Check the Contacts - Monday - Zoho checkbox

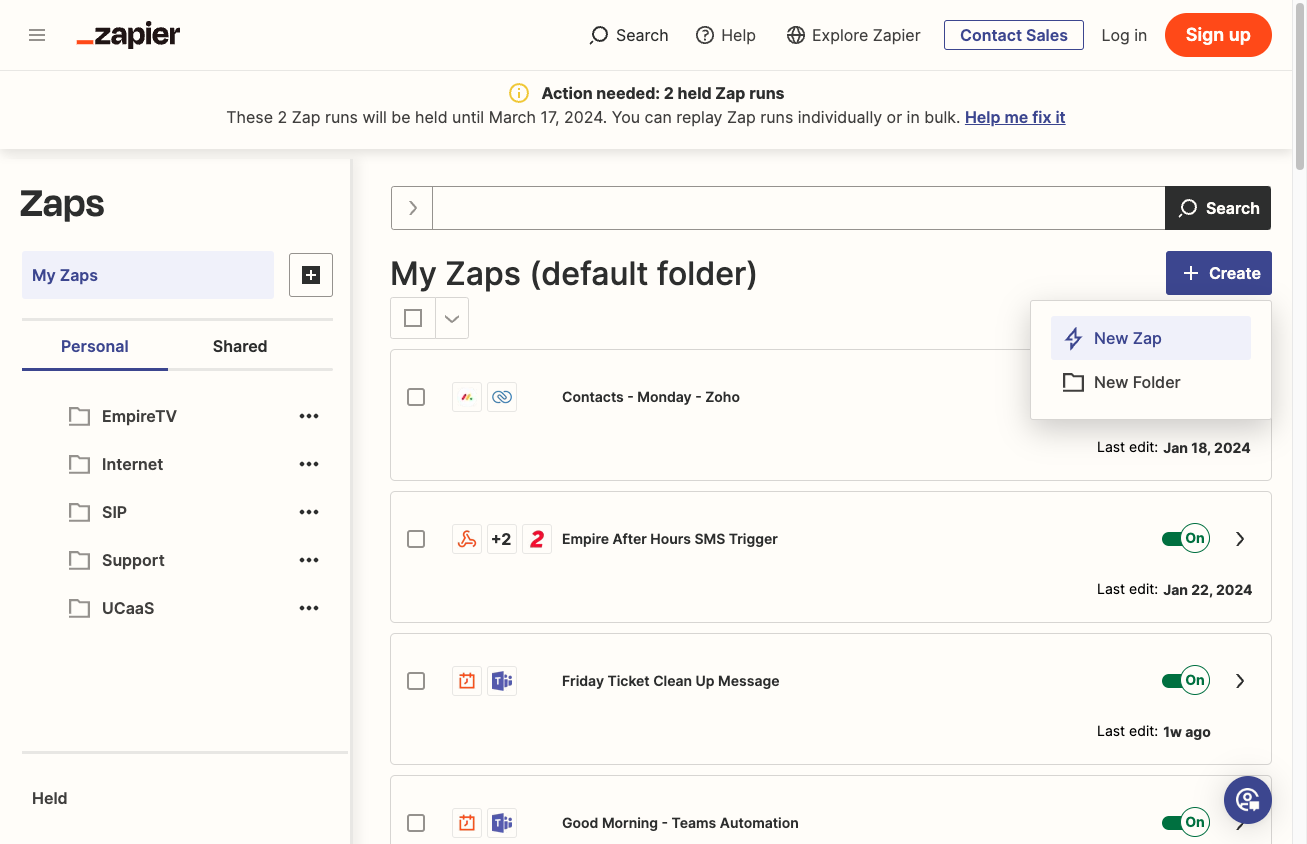pos(416,397)
